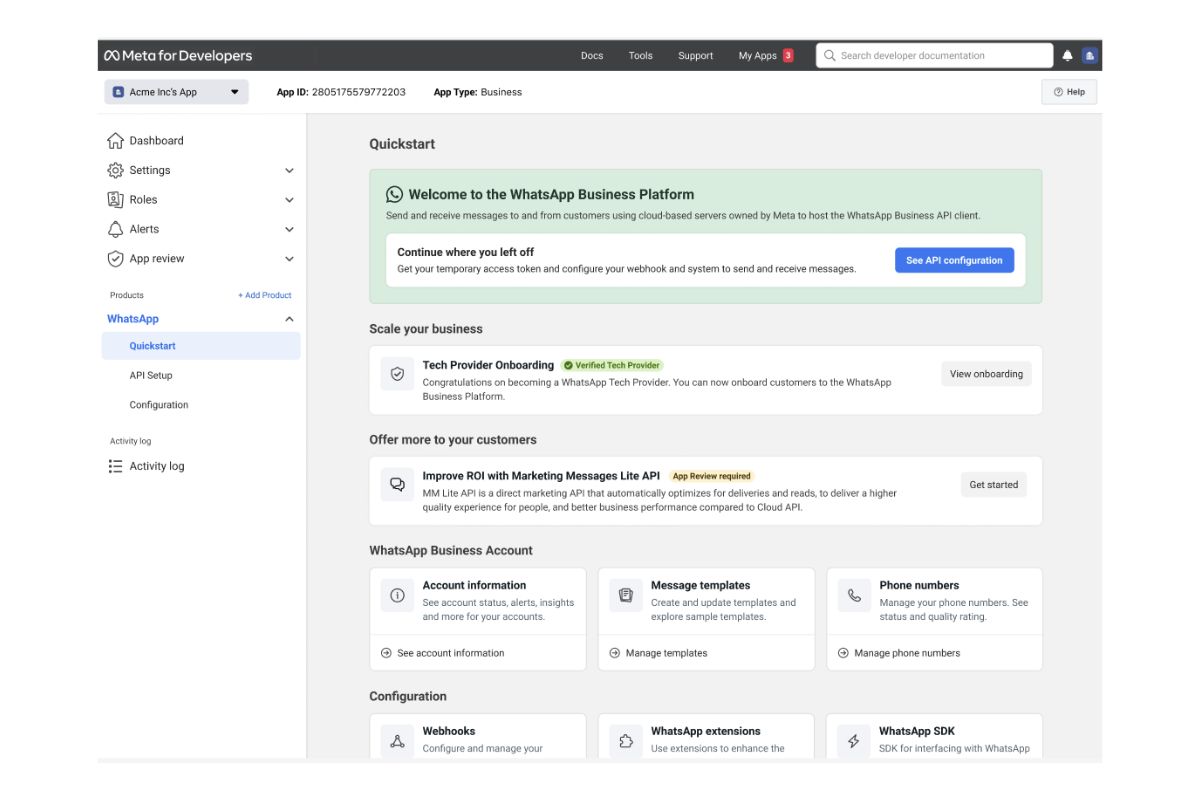The image size is (1200, 800).
Task: Click the App Review required badge
Action: click(711, 476)
